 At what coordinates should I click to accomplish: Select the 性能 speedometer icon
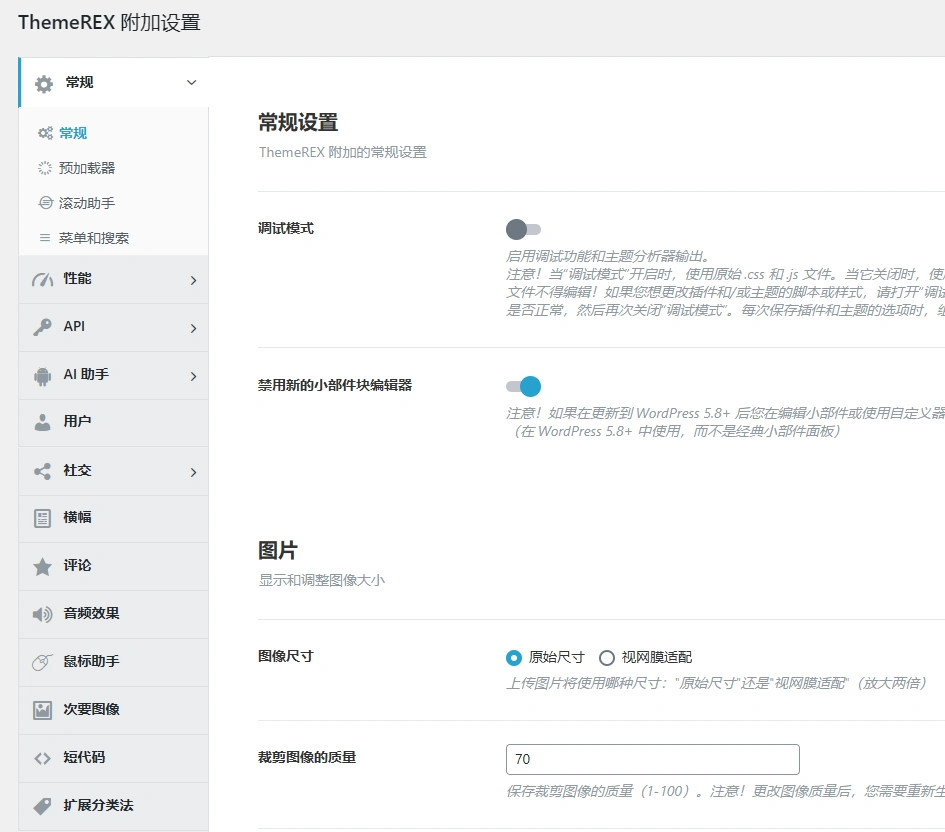point(44,279)
